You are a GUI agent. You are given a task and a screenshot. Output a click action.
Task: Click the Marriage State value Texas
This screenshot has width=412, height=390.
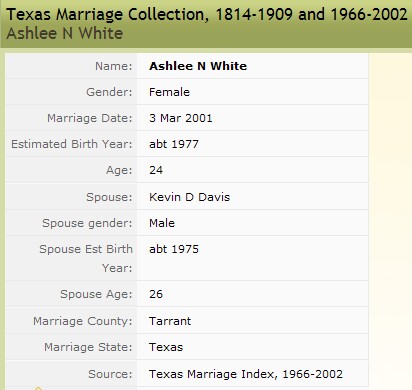click(166, 347)
